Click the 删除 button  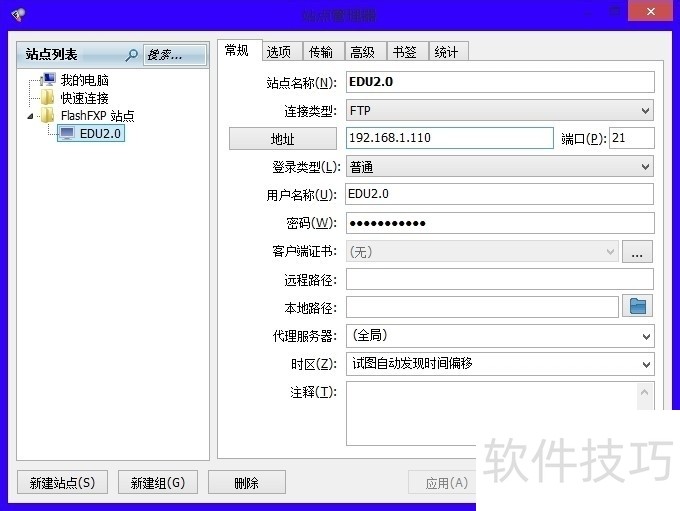pyautogui.click(x=246, y=483)
